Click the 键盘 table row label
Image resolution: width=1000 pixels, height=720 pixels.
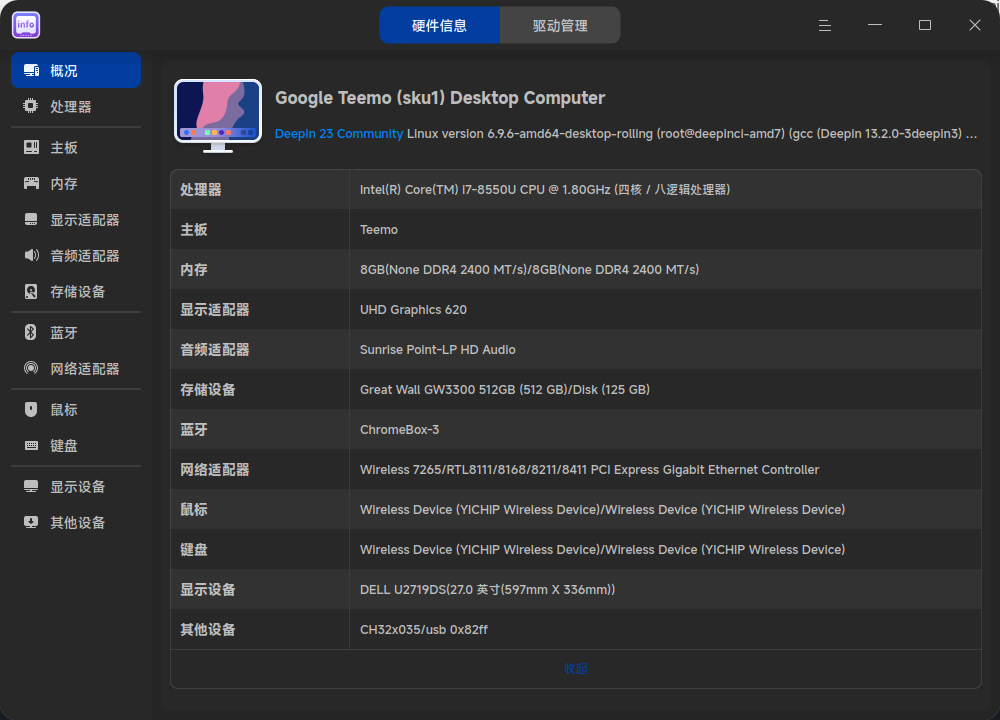click(x=194, y=550)
